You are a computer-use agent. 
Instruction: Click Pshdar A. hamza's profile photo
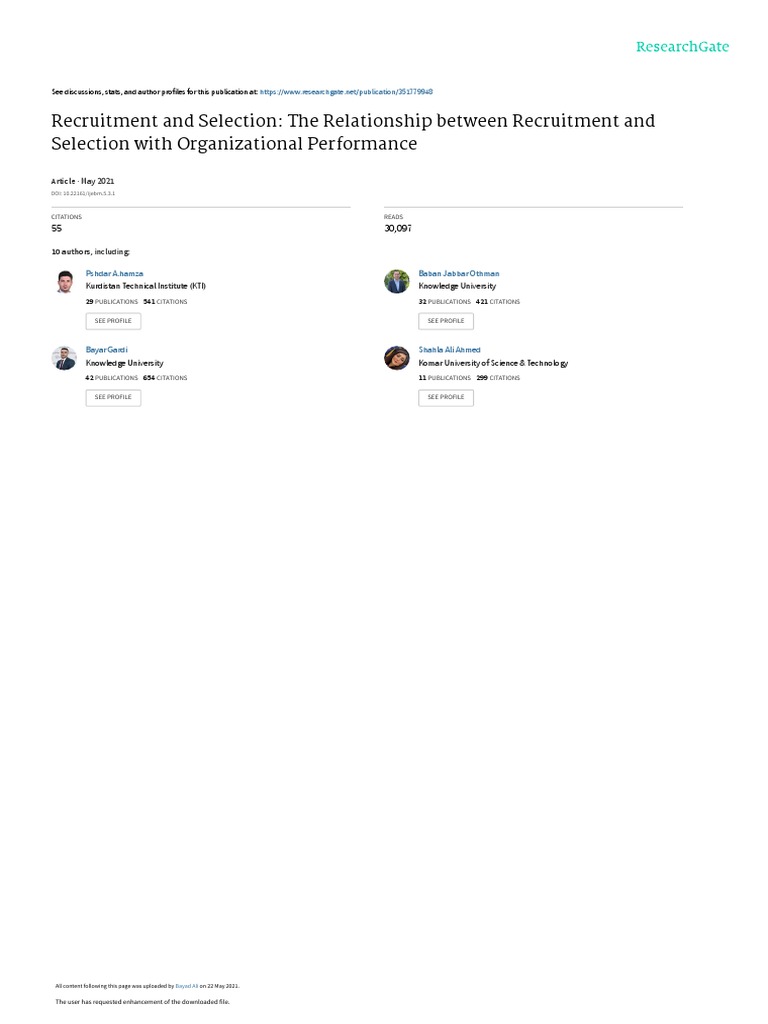[x=64, y=282]
